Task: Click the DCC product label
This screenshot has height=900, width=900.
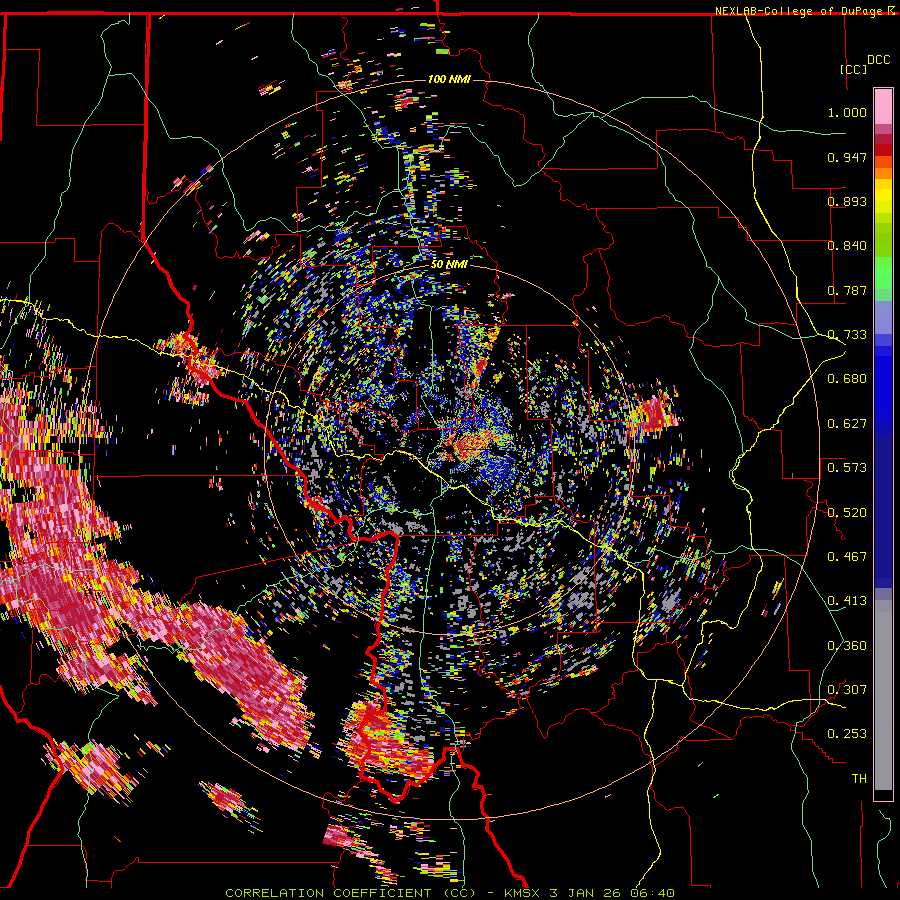Action: coord(878,60)
